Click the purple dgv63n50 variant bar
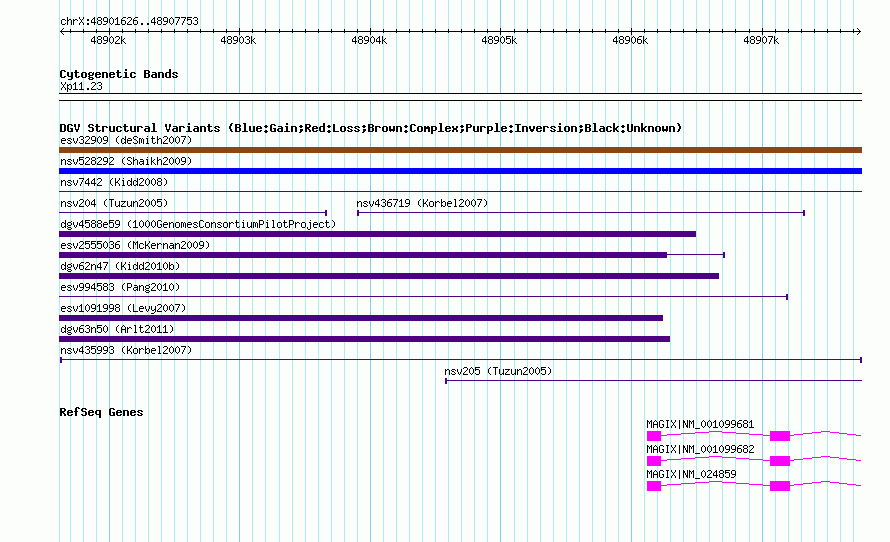Viewport: 890px width, 542px height. click(364, 339)
